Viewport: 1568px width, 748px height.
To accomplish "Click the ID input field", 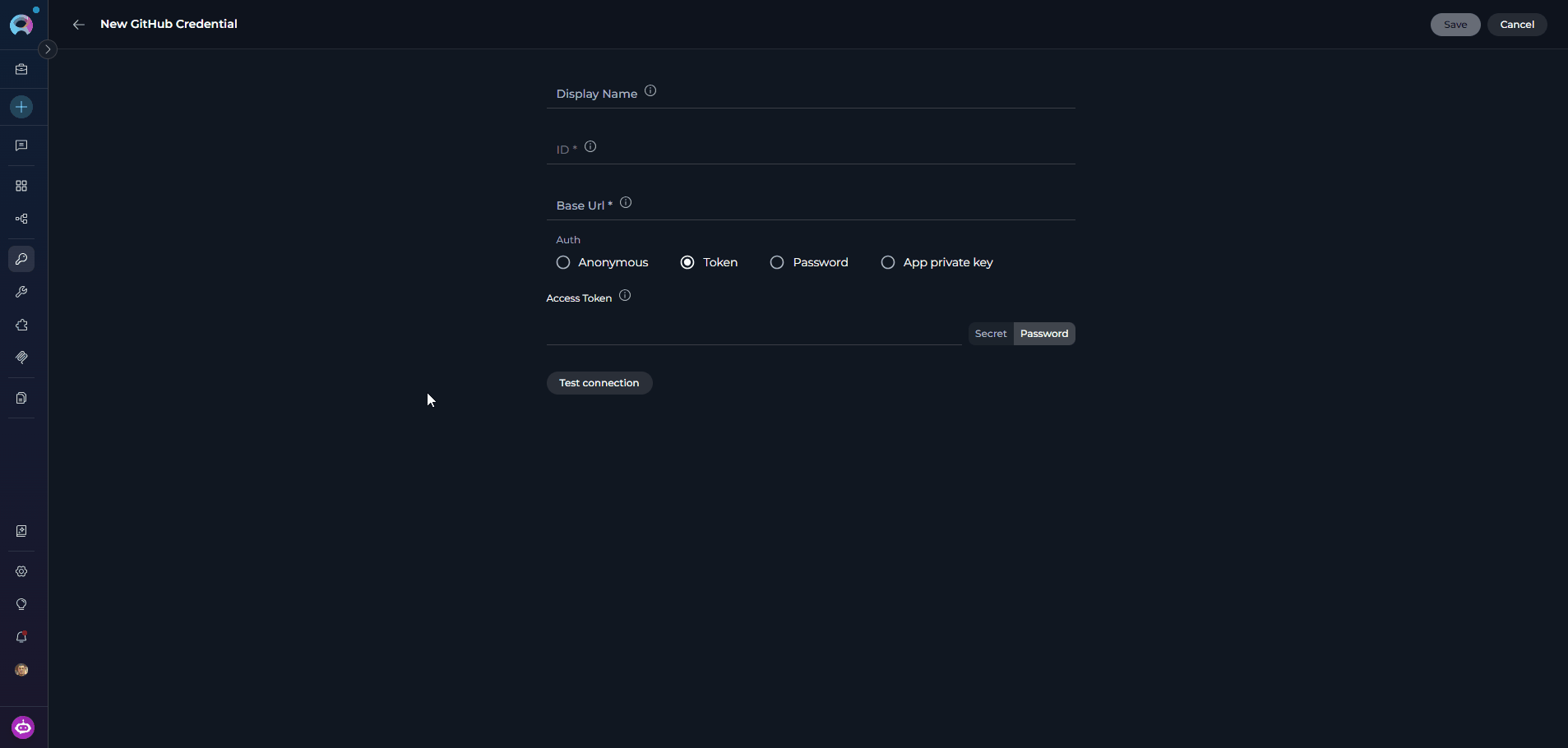I will [811, 149].
